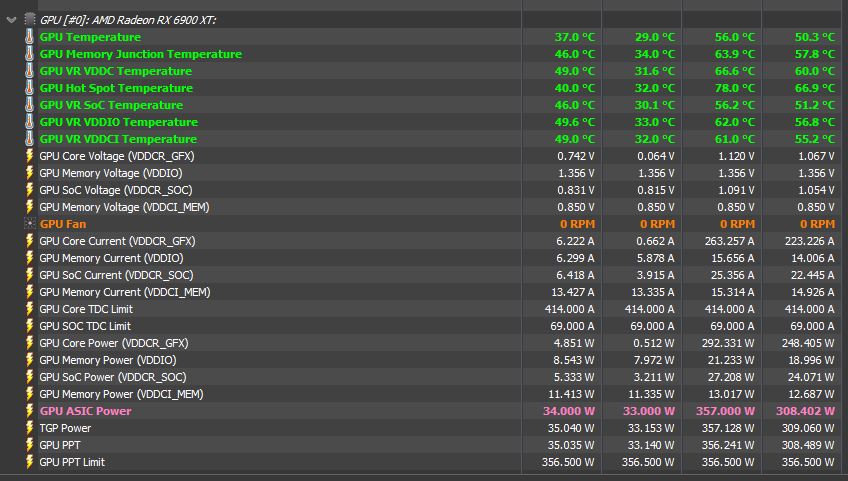The image size is (848, 481).
Task: Click the GPU header title AMD Radeon RX 6900 XT
Action: [132, 19]
